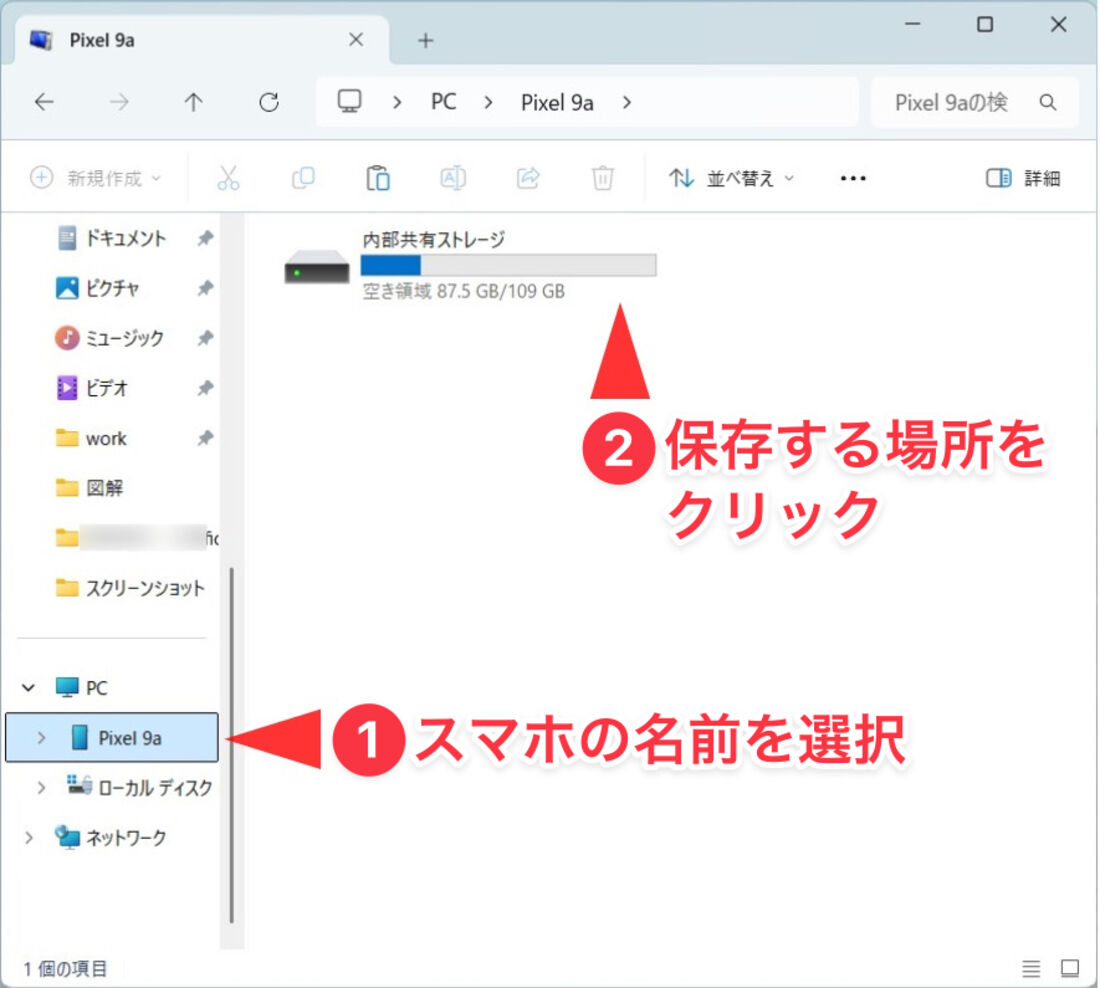Click the 空き領域 87.5 GB/109 GB text
Viewport: 1100px width, 988px height.
pyautogui.click(x=464, y=291)
